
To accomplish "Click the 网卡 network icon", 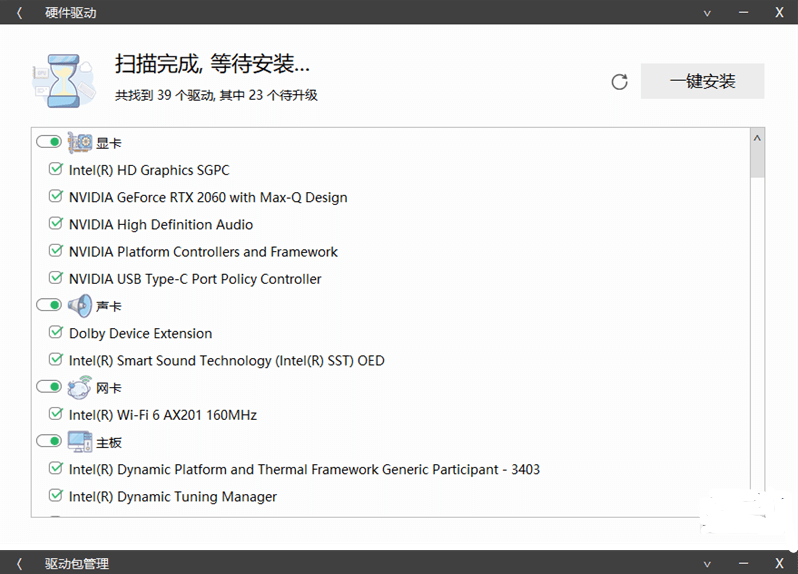I will pos(80,388).
